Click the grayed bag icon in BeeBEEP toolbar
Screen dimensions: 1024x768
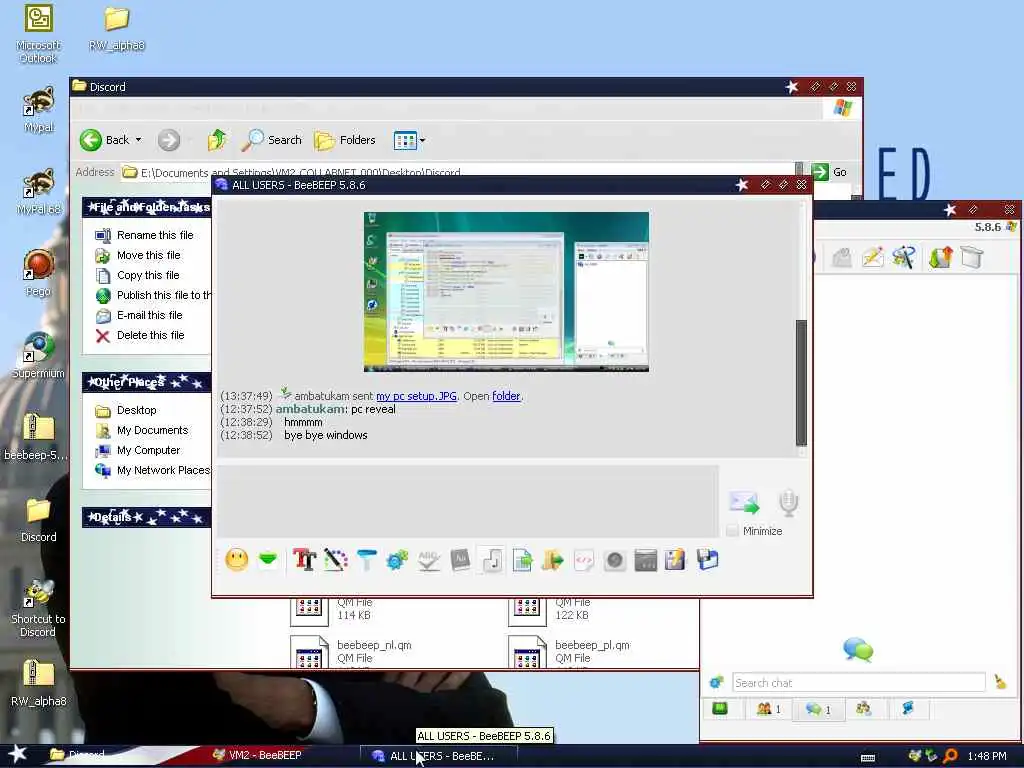tap(842, 257)
